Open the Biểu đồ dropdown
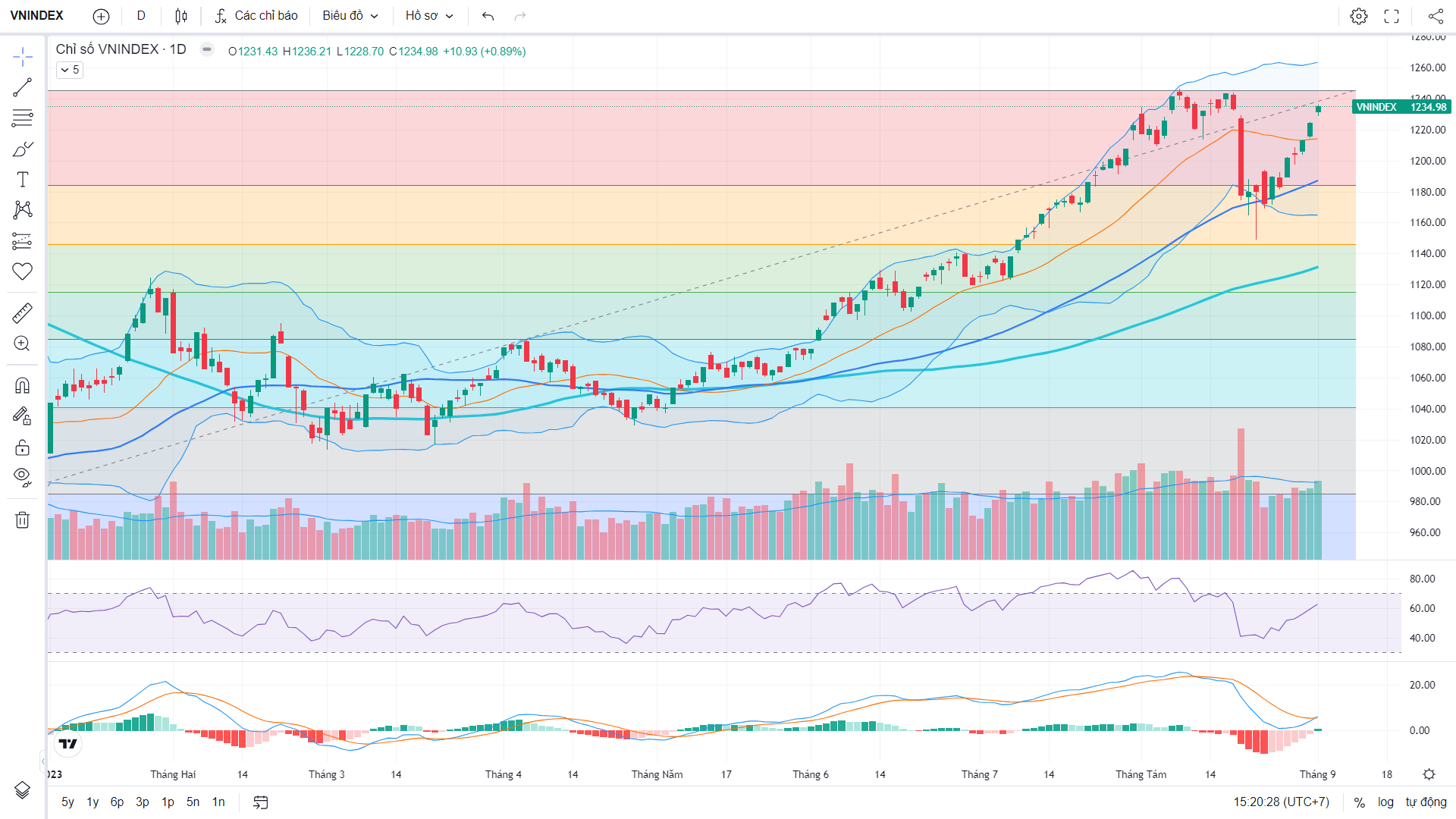 coord(350,16)
